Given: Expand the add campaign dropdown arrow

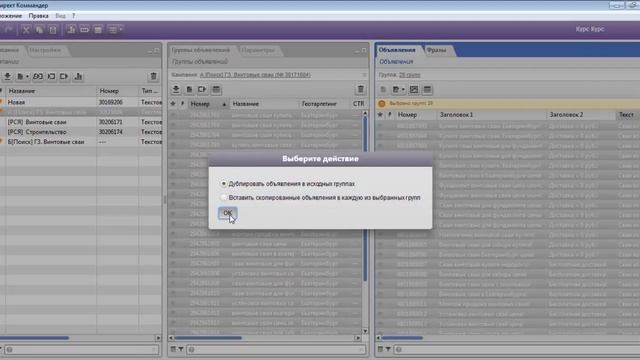Looking at the screenshot, I should [x=27, y=77].
